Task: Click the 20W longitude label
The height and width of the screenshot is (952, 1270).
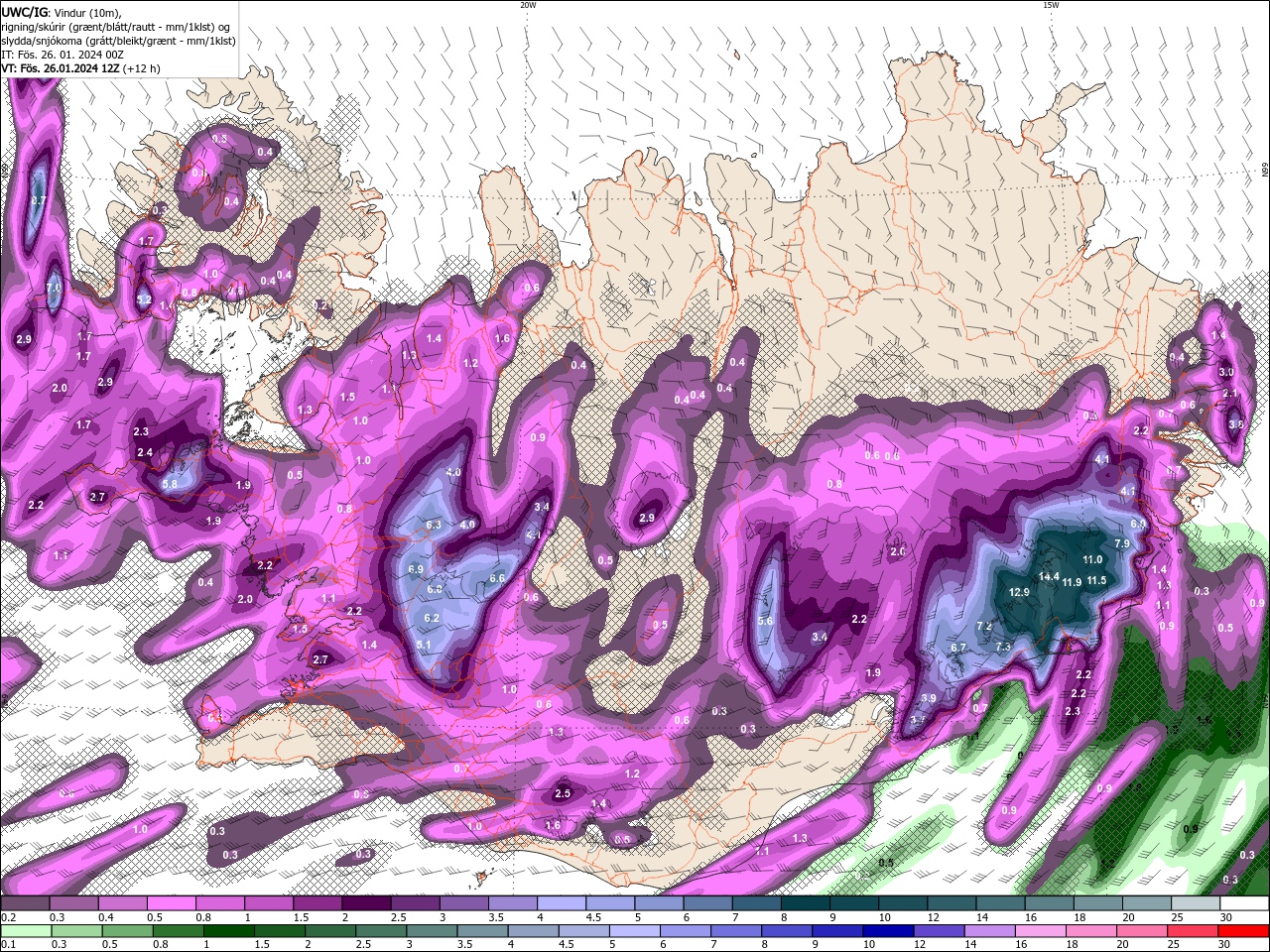Action: coord(528,5)
